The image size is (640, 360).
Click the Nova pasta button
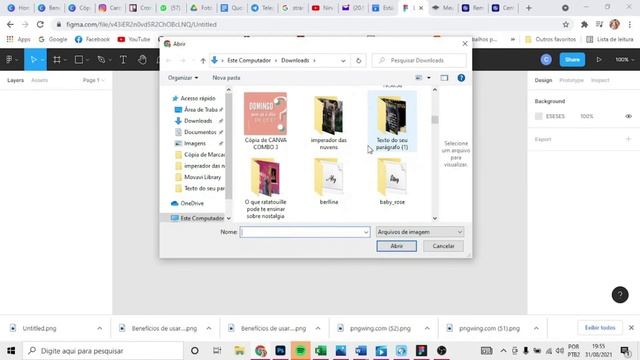(x=226, y=78)
